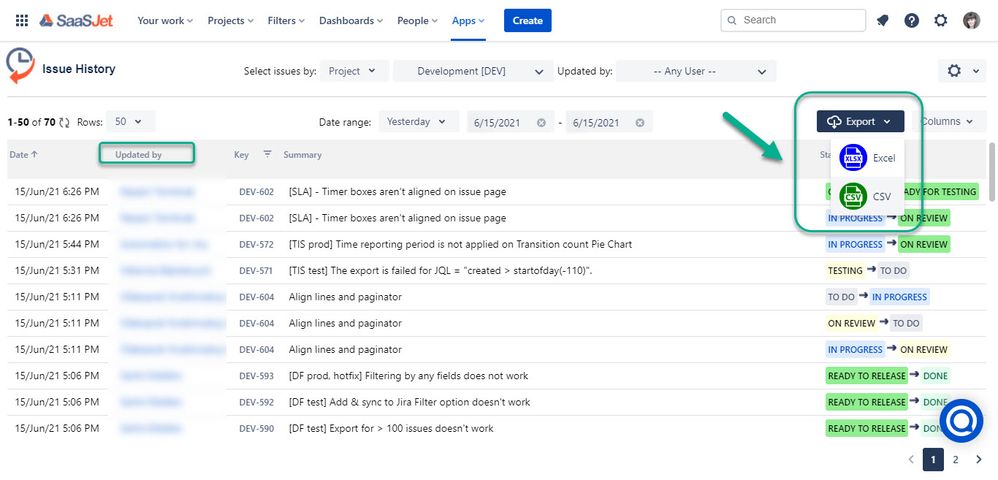
Task: Click the refresh icon next to 70
Action: [x=64, y=122]
